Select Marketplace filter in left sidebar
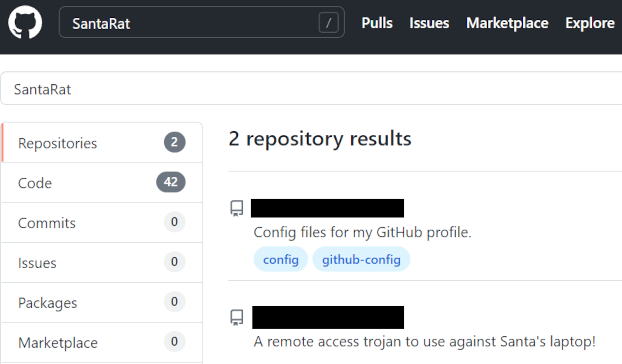This screenshot has height=364, width=622. [x=102, y=343]
